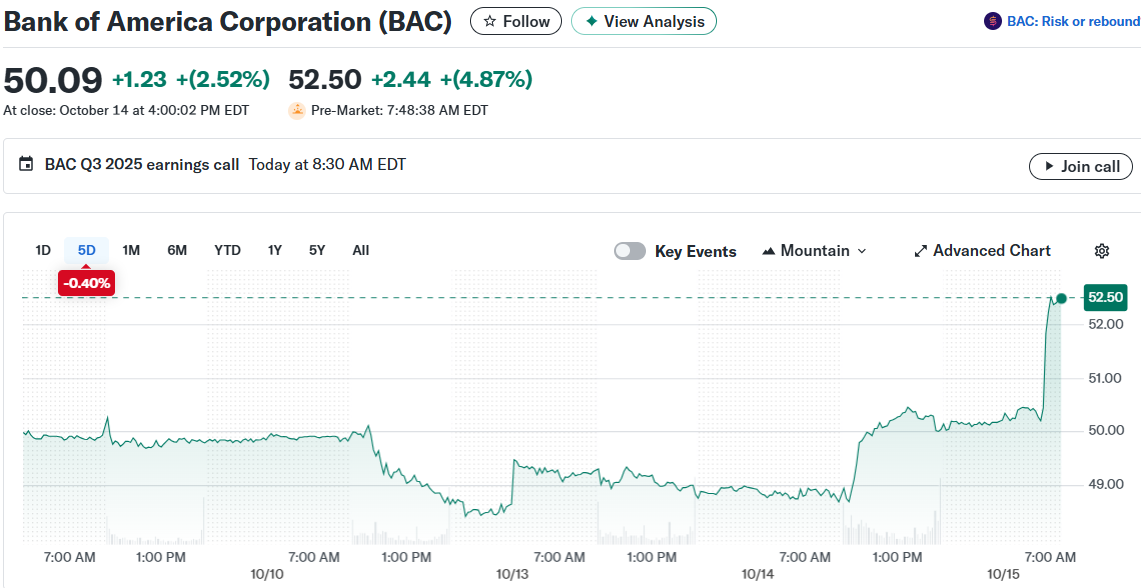Screen dimensions: 1141x588
Task: Open the Mountain chart type dropdown
Action: tap(814, 251)
